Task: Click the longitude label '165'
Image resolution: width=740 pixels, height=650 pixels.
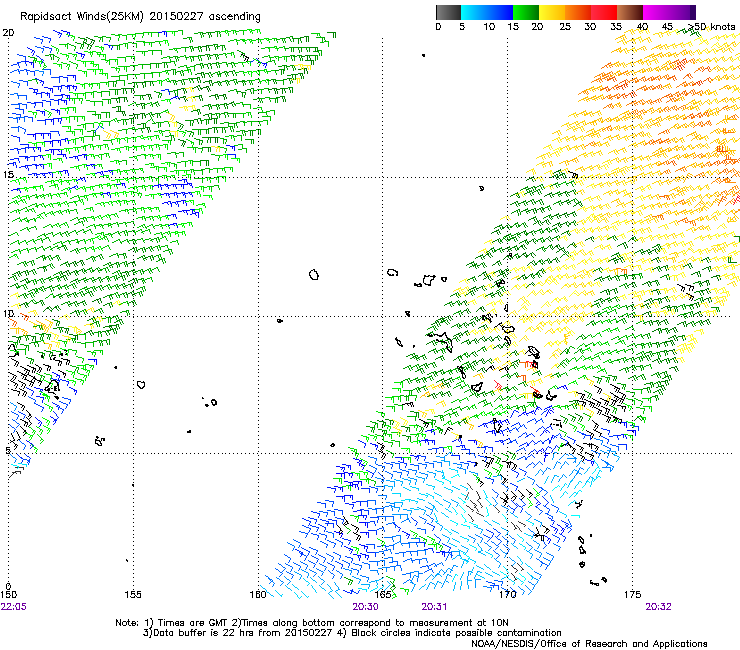Action: 383,594
